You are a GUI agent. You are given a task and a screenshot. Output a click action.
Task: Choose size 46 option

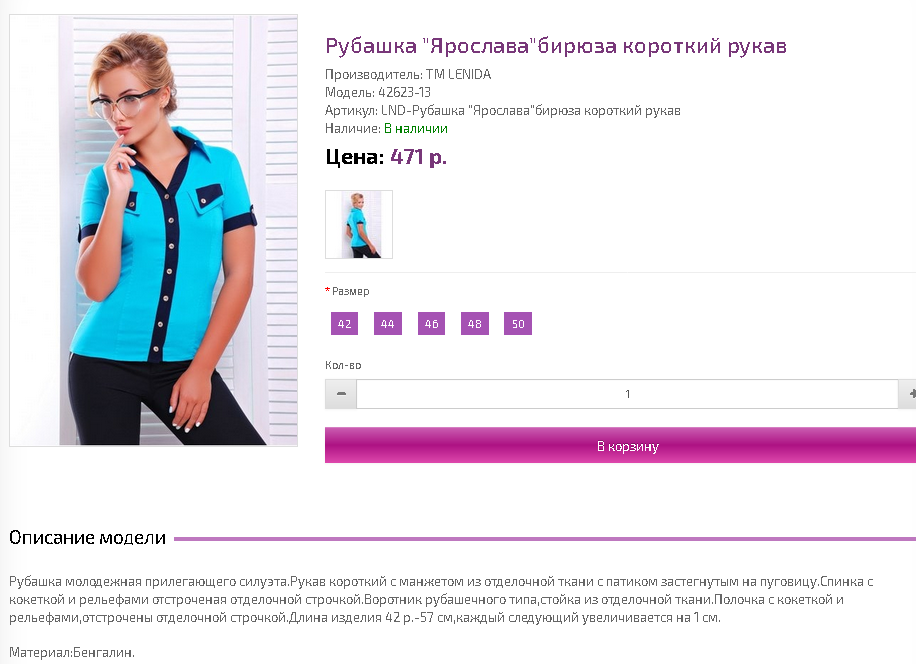(x=432, y=324)
